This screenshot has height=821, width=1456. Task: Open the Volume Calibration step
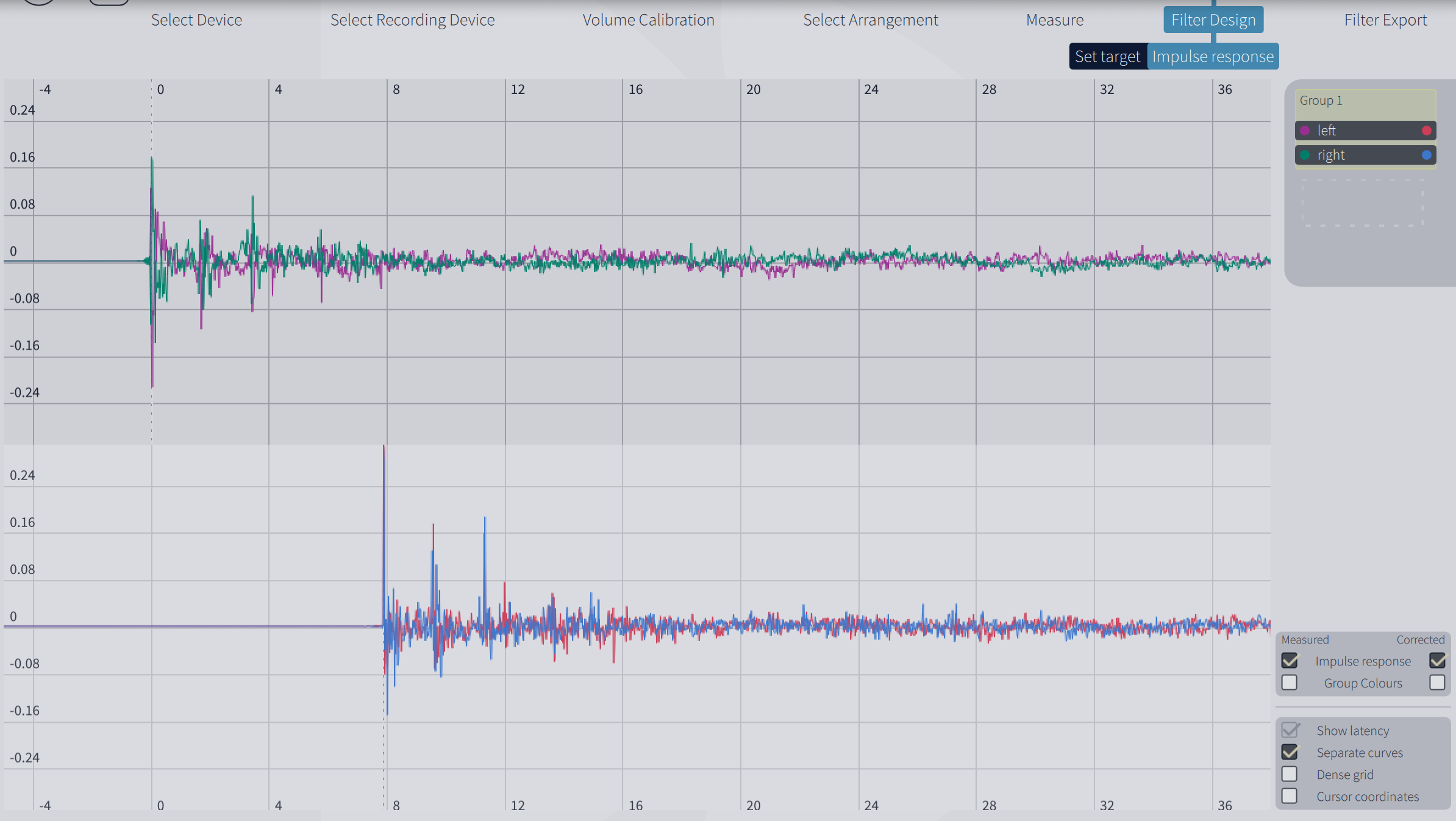(648, 20)
